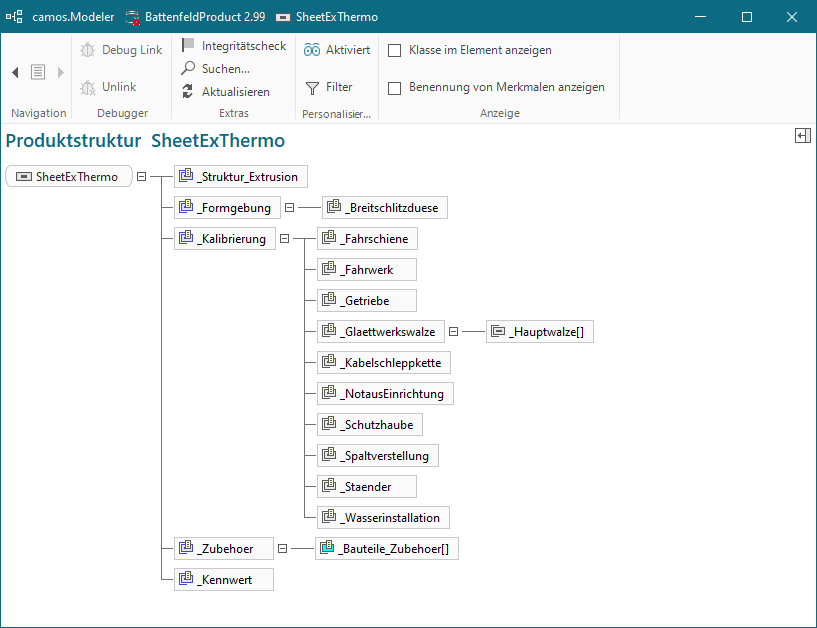Screen dimensions: 817x628
Task: Select the _Wasserinstallation node
Action: point(383,518)
